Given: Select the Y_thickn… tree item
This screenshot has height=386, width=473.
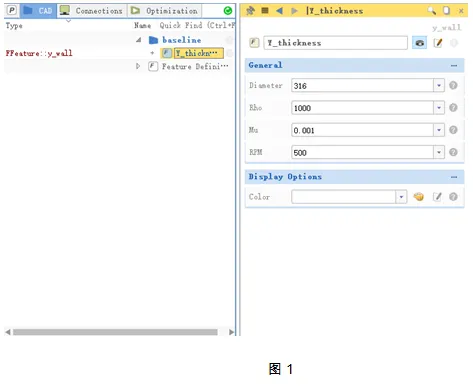Looking at the screenshot, I should point(199,53).
